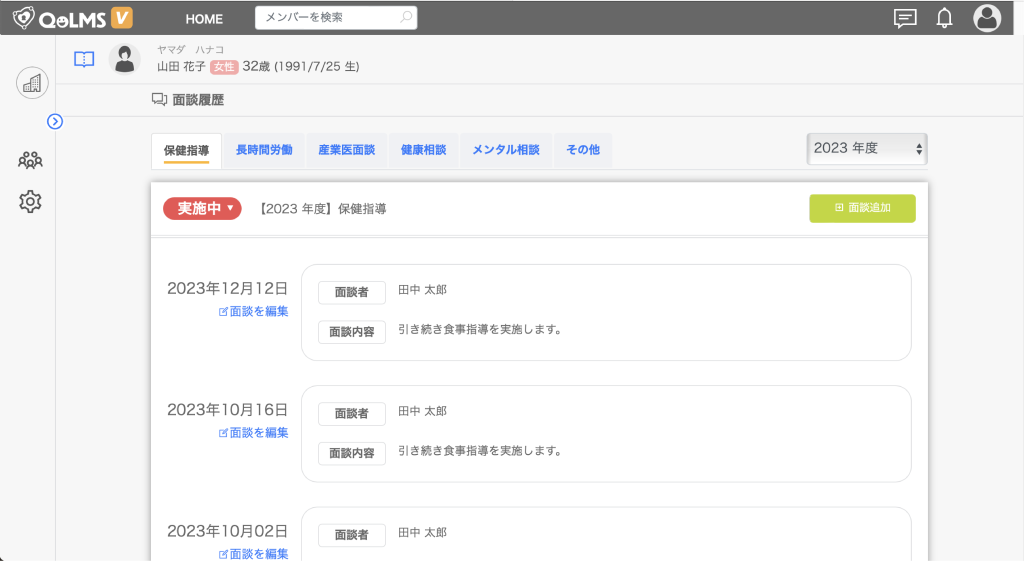
Task: Switch to the 長時間労働 tab
Action: tap(264, 150)
